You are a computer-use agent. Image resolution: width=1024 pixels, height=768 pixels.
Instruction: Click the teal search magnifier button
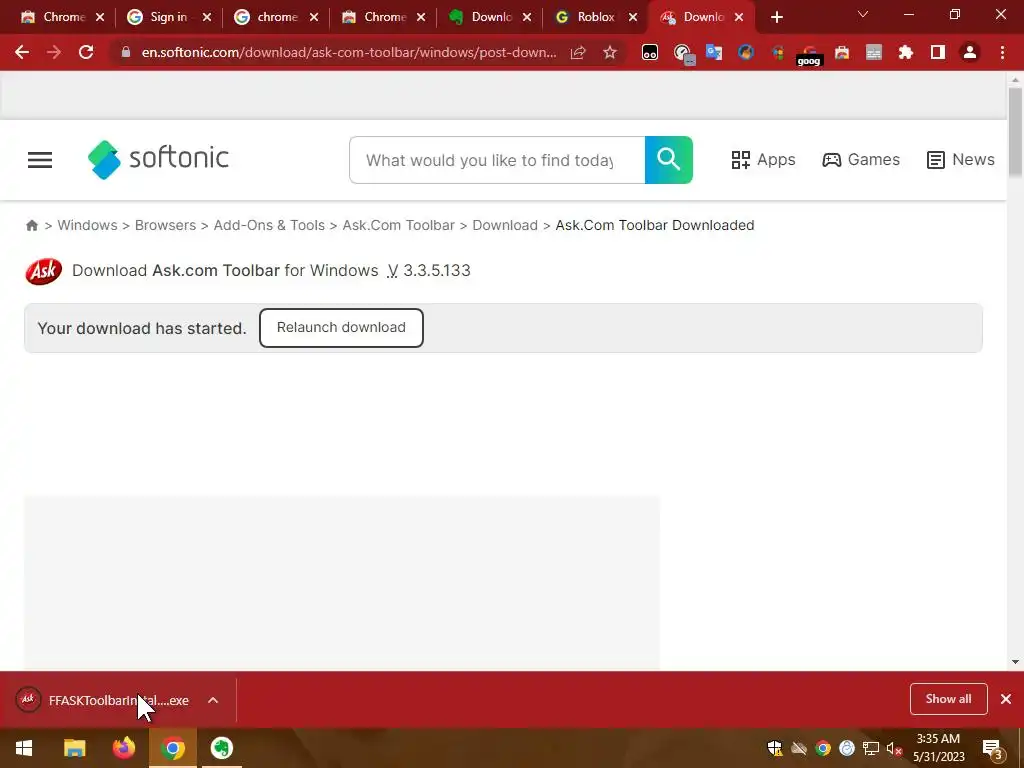[669, 160]
